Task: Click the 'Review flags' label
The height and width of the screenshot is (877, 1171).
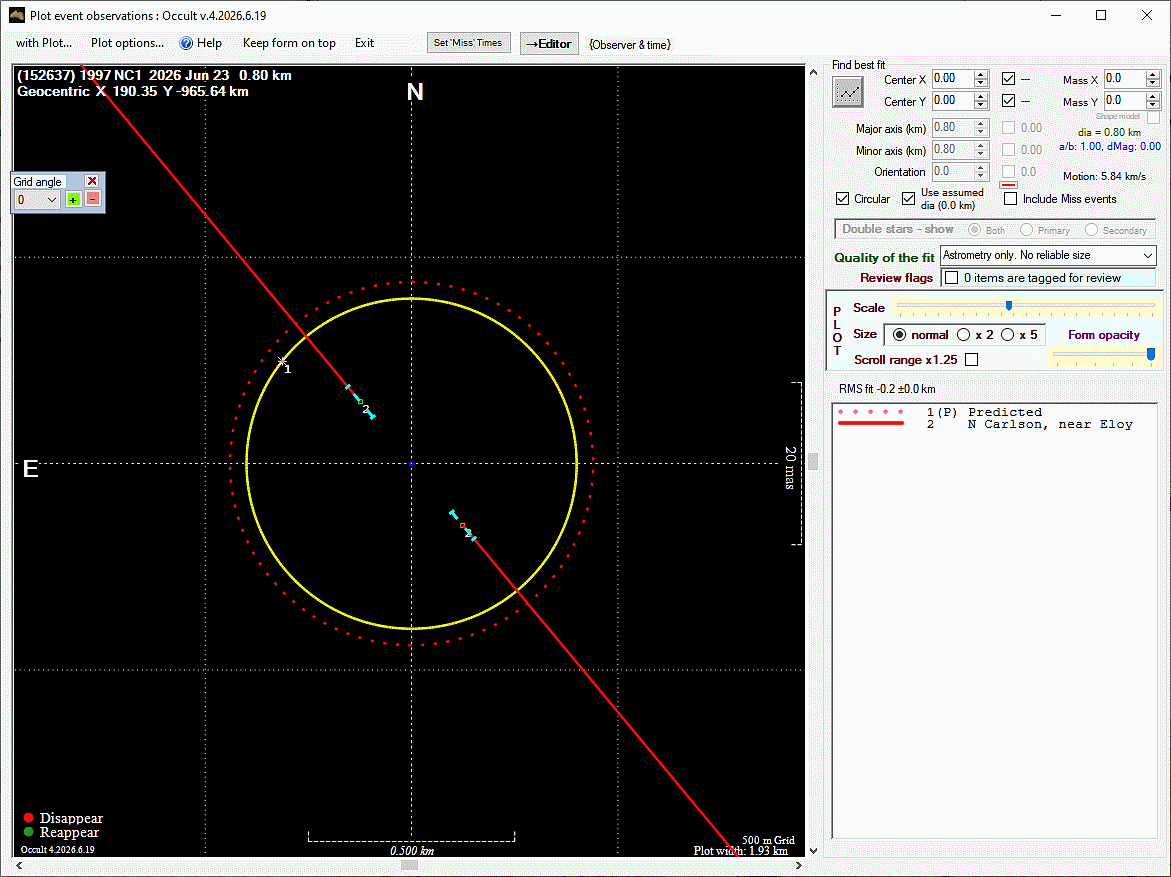Action: 896,278
